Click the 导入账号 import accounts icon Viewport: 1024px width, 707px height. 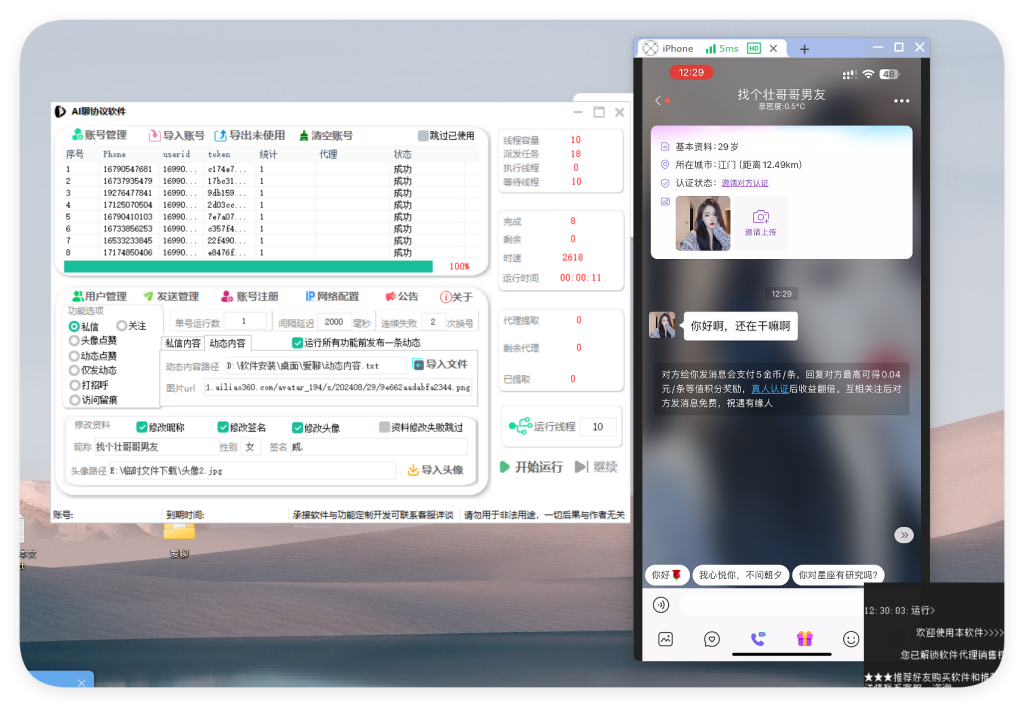coord(154,136)
